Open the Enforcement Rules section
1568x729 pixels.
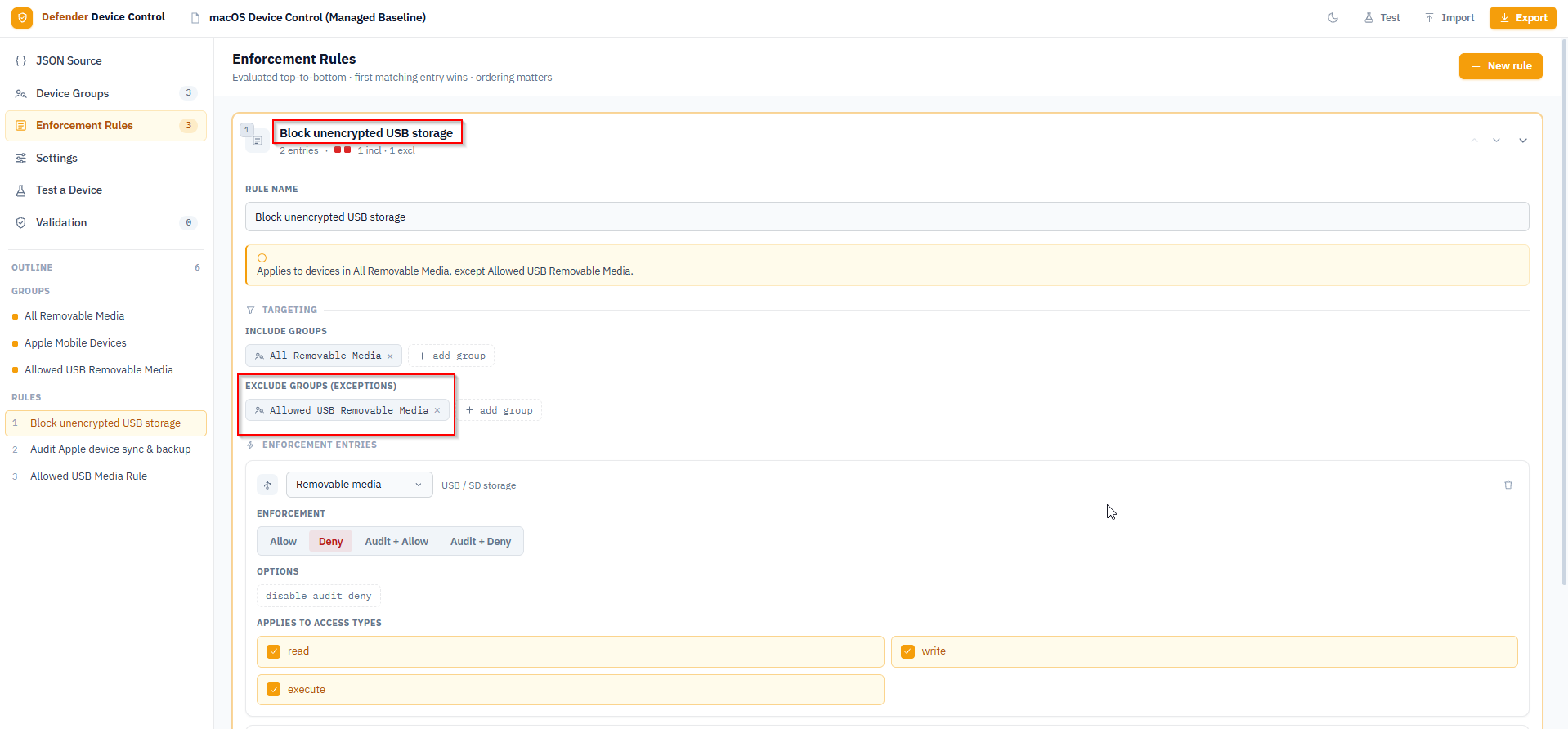106,126
